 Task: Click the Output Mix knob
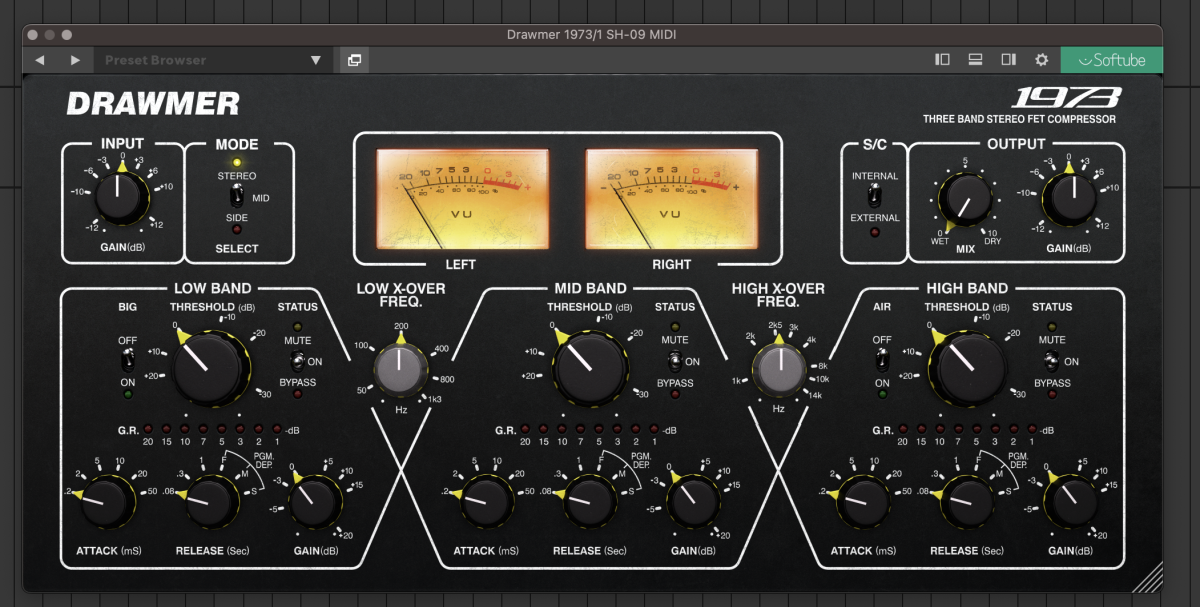click(x=967, y=198)
